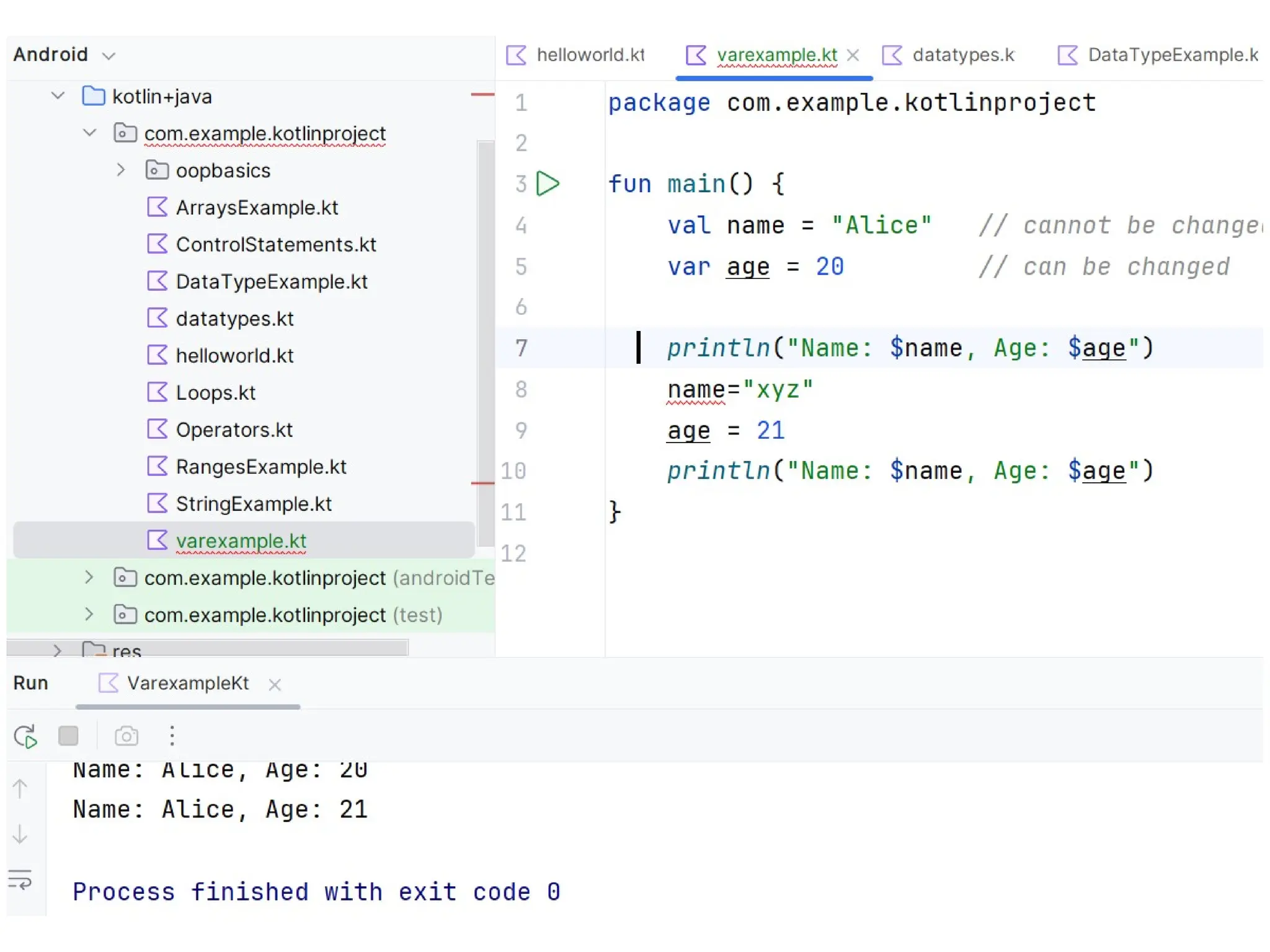This screenshot has width=1270, height=952.
Task: Open Loops.kt in the project tree
Action: [215, 392]
